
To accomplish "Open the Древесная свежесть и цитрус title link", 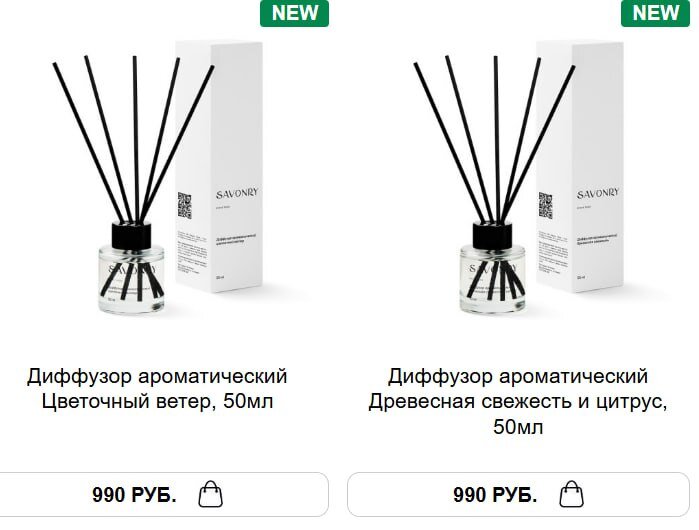I will point(518,401).
